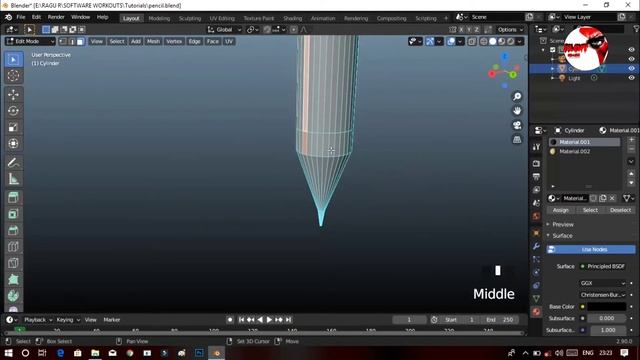The height and width of the screenshot is (360, 640).
Task: Toggle viewport overlays
Action: point(451,41)
